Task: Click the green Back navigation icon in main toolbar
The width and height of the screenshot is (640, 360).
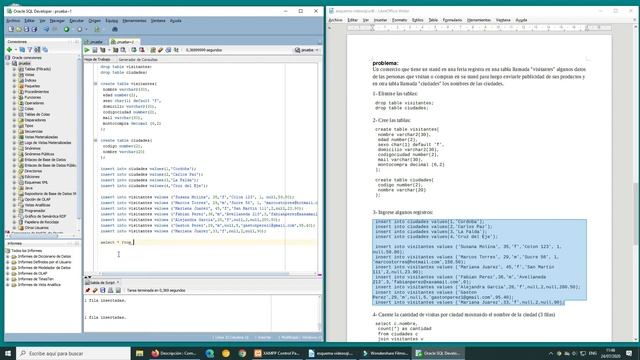Action: tap(66, 29)
